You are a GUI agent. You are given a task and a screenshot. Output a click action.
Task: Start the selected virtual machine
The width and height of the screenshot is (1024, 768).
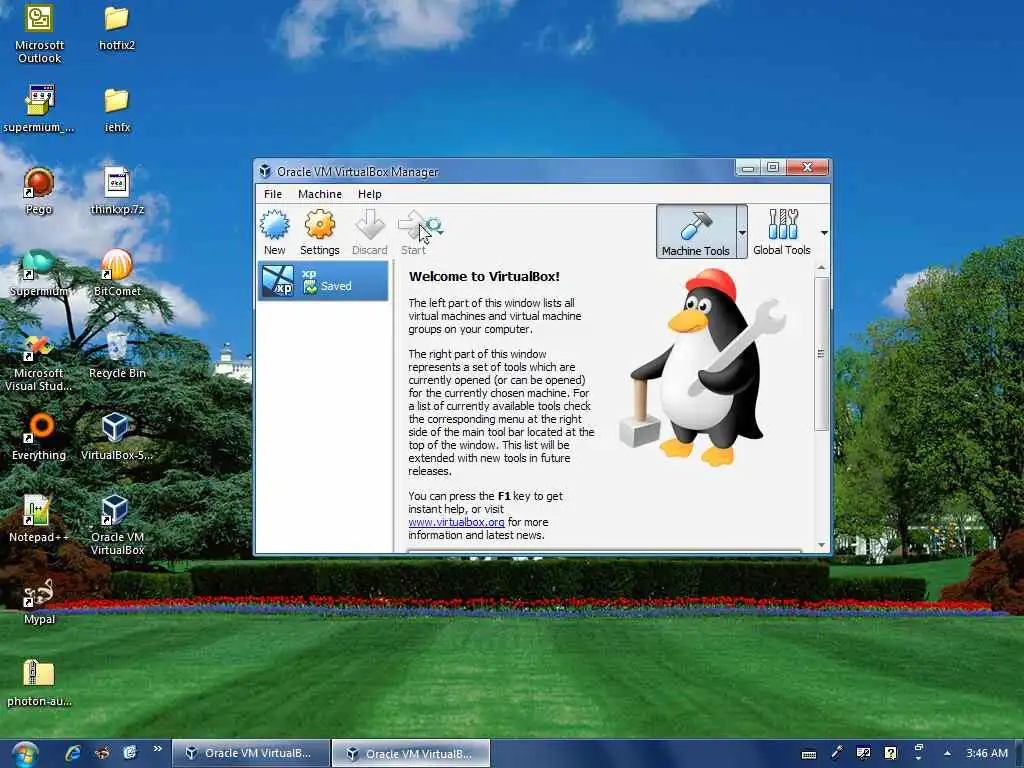pos(413,232)
